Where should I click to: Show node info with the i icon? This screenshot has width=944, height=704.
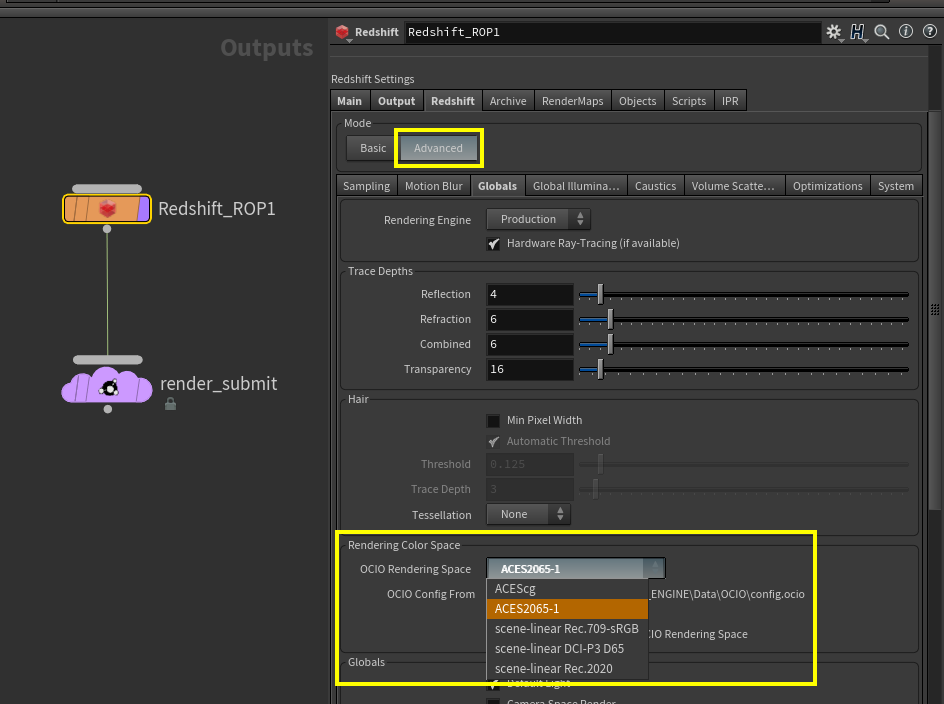(906, 31)
